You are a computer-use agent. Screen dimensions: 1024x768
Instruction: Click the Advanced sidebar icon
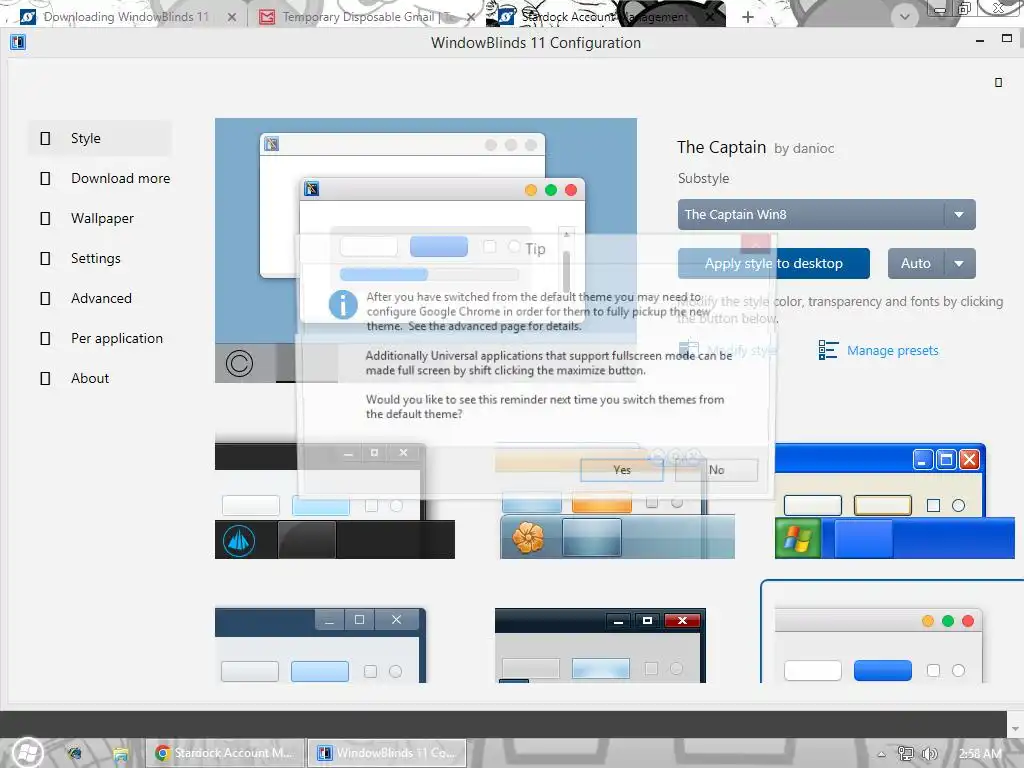pos(45,298)
